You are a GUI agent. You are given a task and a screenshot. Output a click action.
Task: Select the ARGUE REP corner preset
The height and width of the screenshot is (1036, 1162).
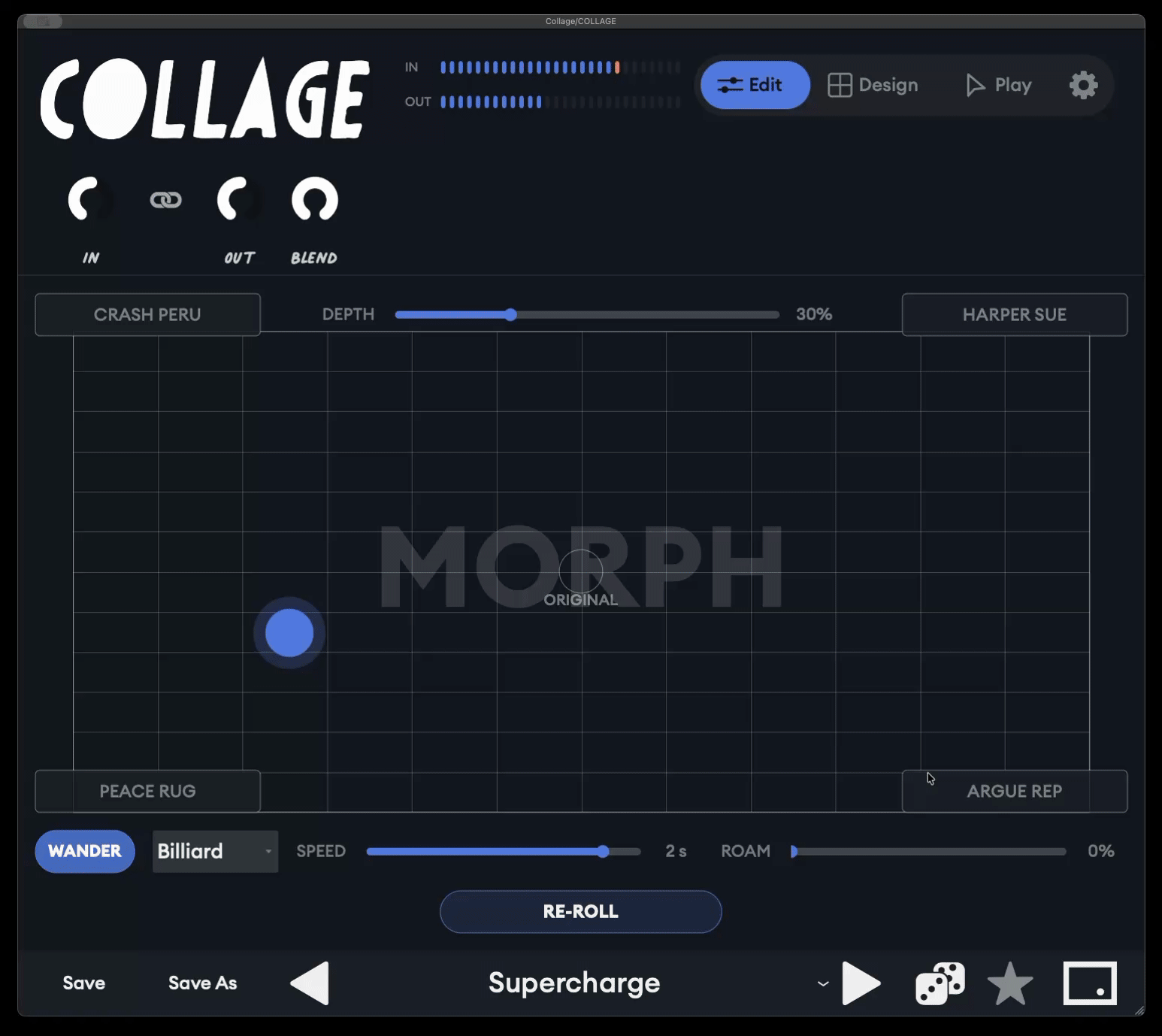(x=1015, y=791)
